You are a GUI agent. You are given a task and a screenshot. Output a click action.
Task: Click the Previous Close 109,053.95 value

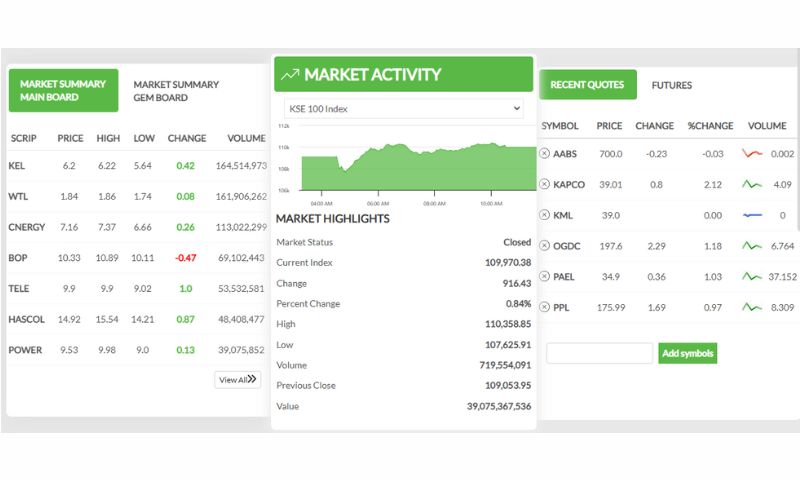[508, 385]
